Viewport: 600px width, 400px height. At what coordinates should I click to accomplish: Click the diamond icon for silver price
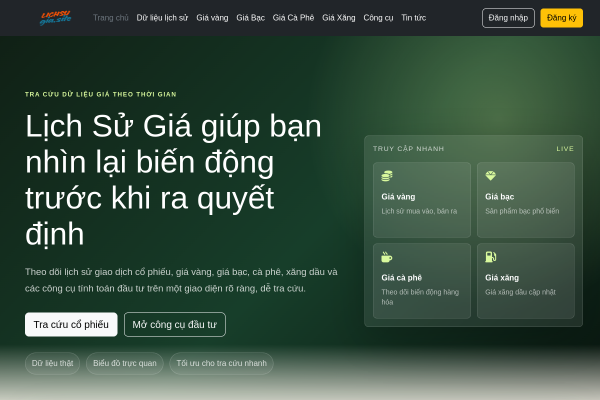click(491, 176)
